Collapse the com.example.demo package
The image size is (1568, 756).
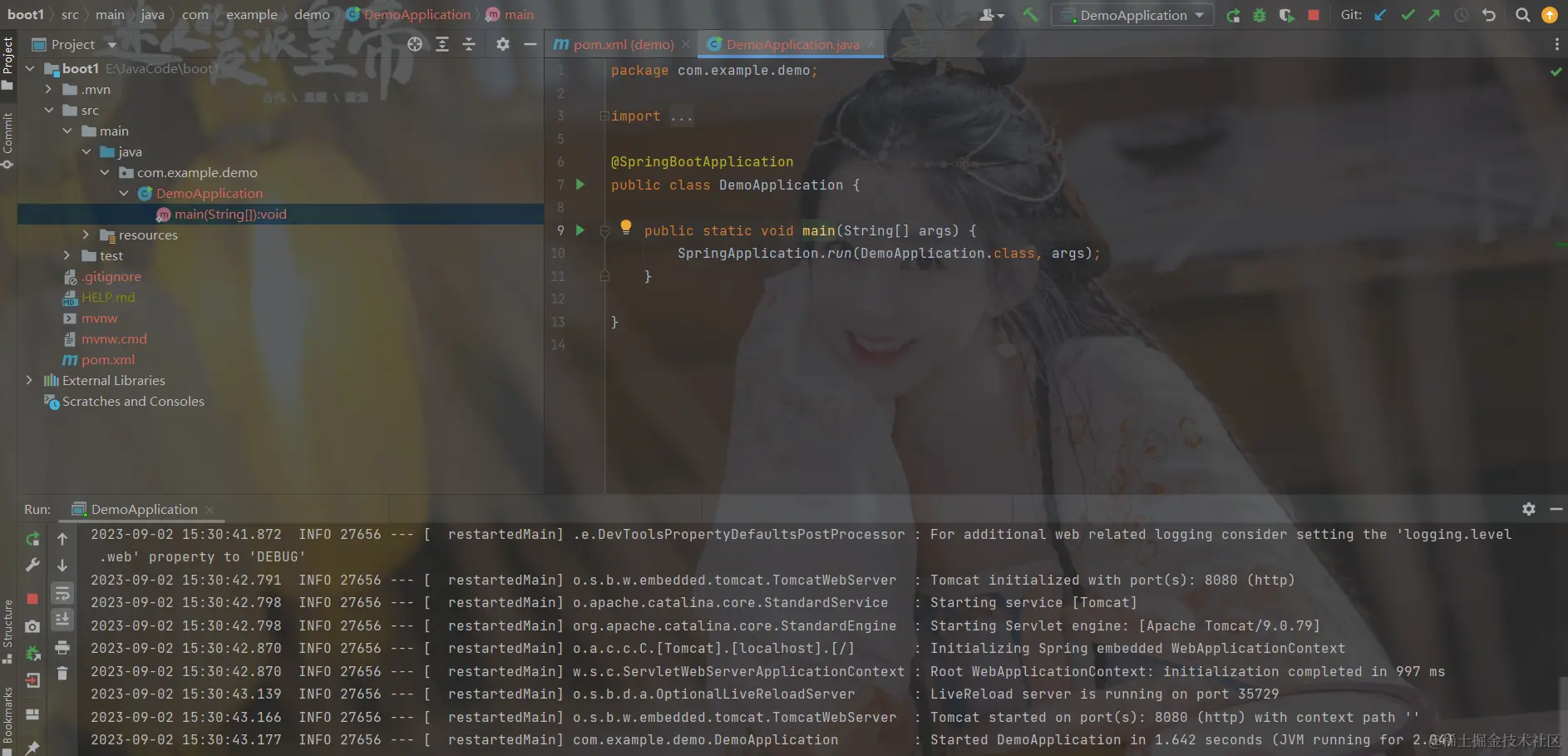tap(105, 172)
